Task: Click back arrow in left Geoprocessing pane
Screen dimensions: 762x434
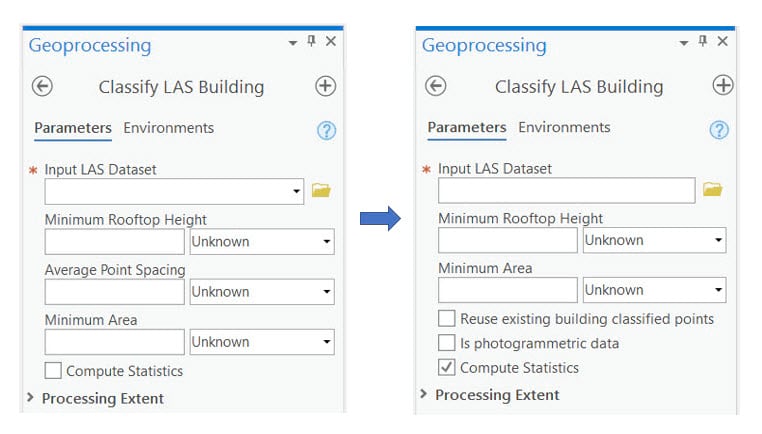Action: point(42,87)
